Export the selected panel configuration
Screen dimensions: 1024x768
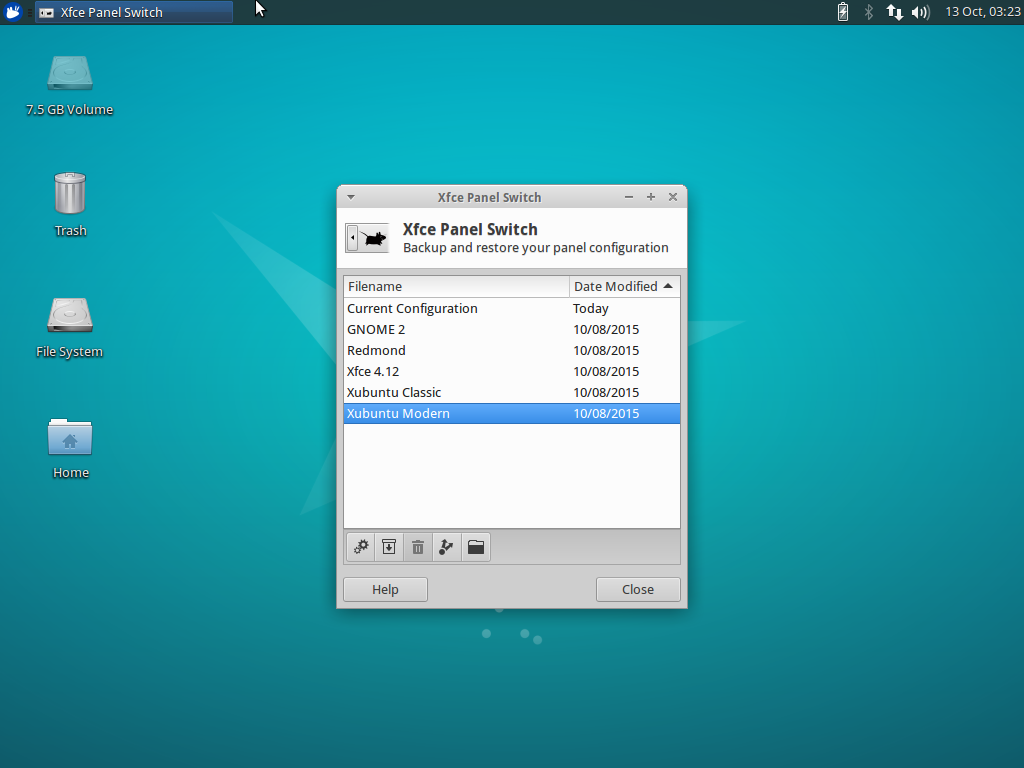coord(446,547)
